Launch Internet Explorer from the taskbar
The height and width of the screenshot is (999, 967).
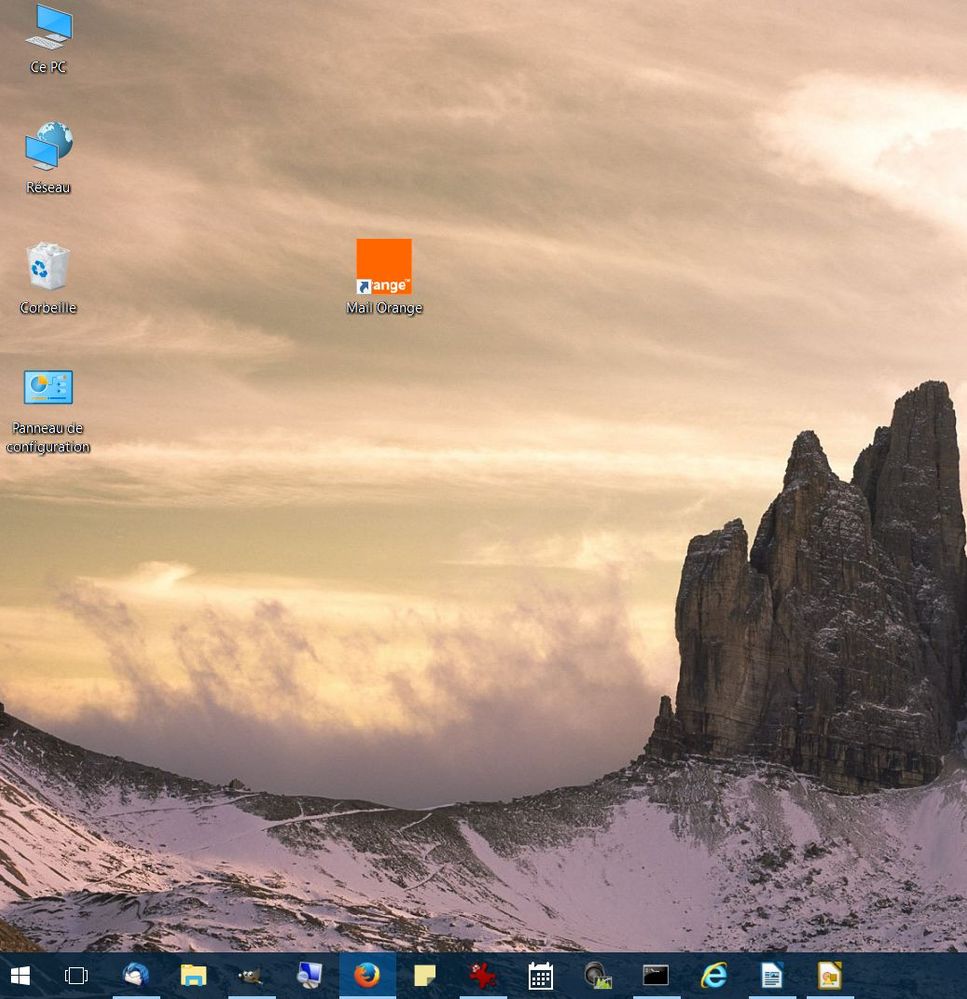click(714, 975)
